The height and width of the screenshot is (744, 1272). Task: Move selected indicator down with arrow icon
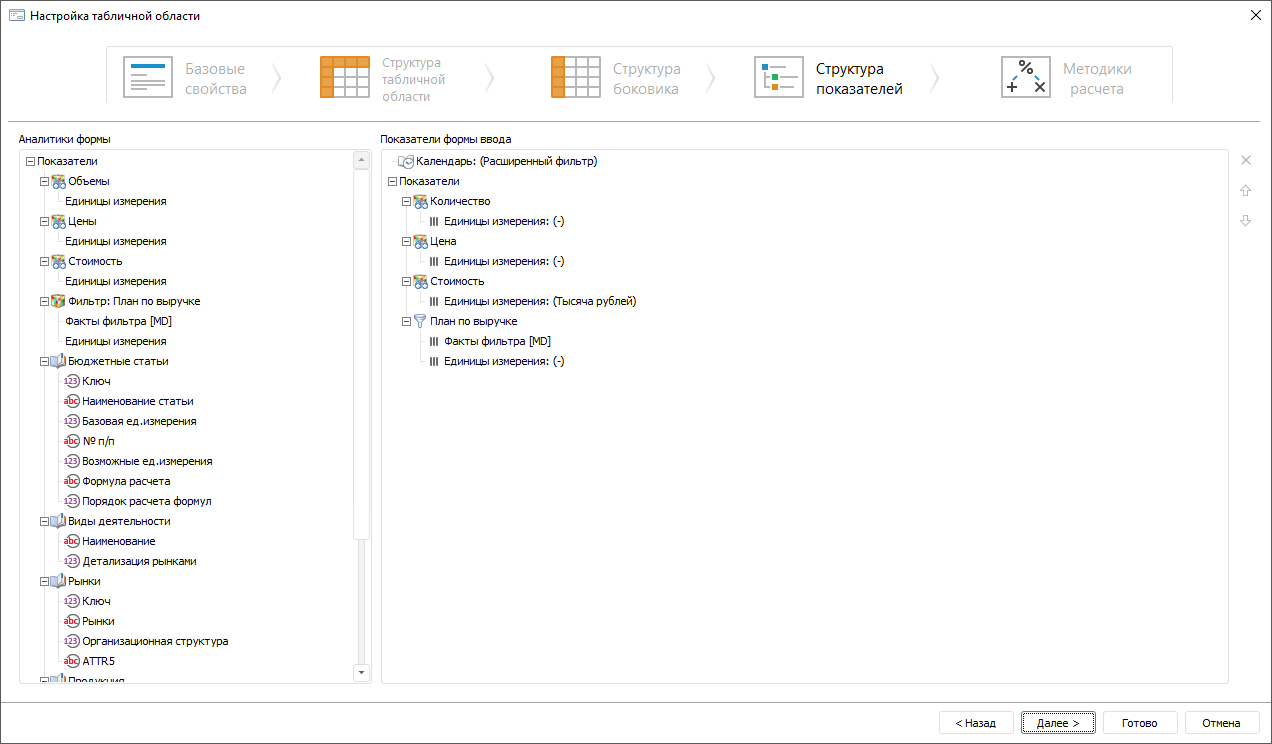click(x=1246, y=221)
